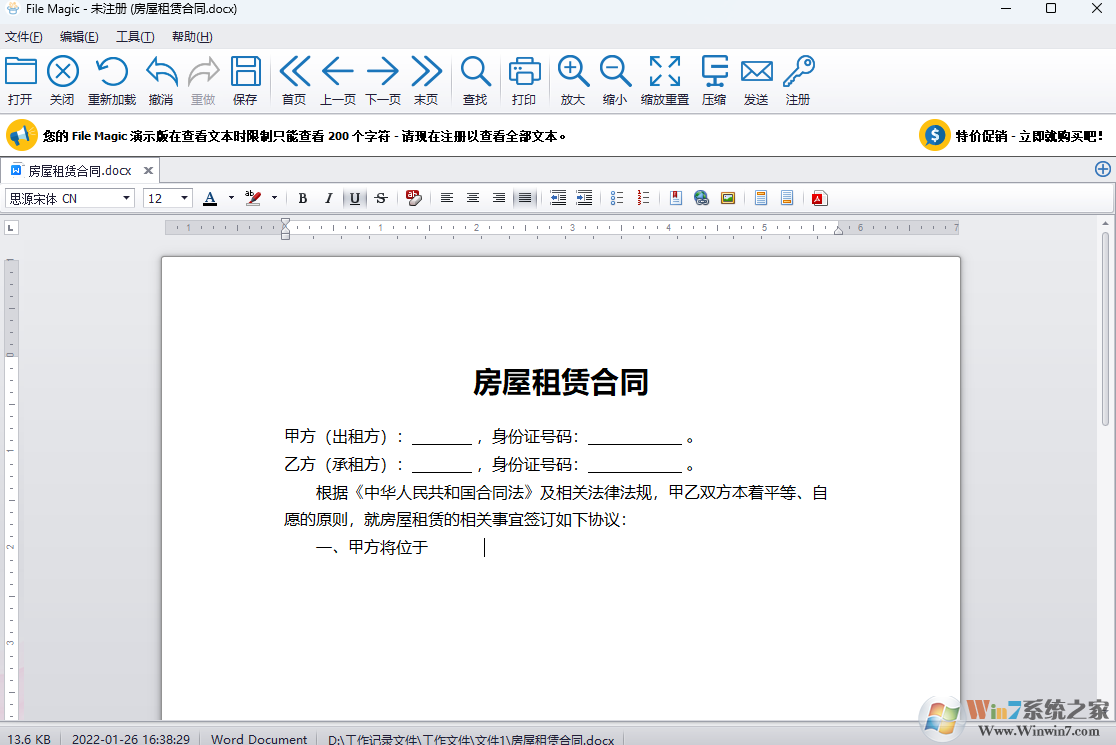The height and width of the screenshot is (745, 1116).
Task: Export to PDF icon
Action: [819, 198]
